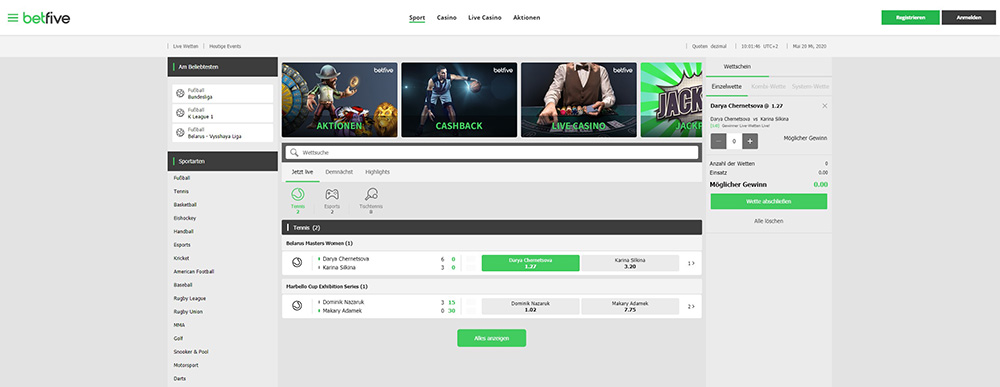The image size is (1000, 387).
Task: Increase stake with the plus button
Action: [x=750, y=142]
